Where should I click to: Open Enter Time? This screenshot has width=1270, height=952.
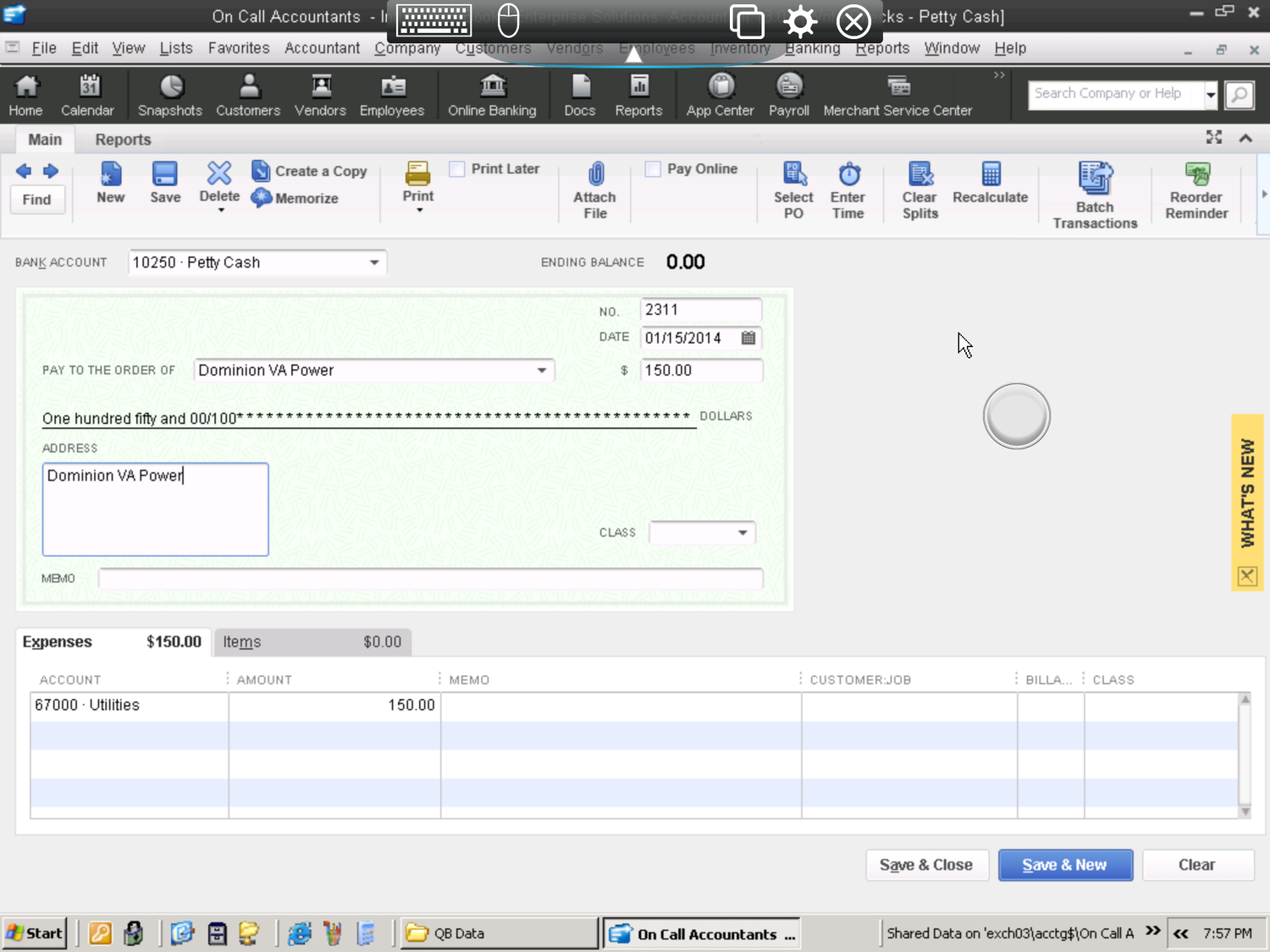coord(848,191)
